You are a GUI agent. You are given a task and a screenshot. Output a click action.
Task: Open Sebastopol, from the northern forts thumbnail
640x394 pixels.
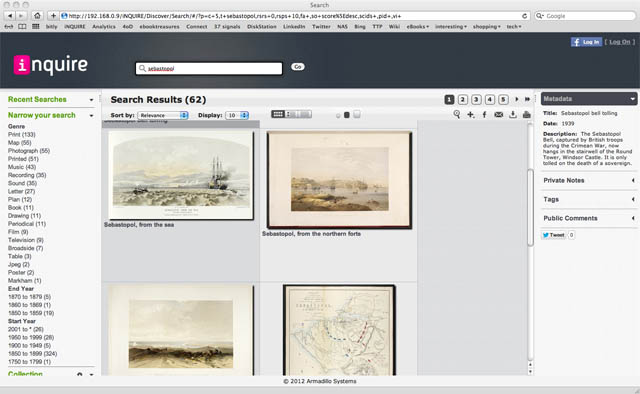pos(339,180)
